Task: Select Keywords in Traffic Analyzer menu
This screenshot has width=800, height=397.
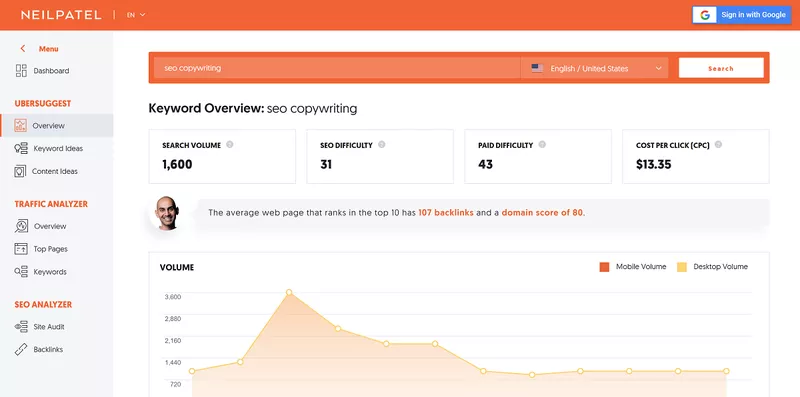Action: [x=50, y=272]
